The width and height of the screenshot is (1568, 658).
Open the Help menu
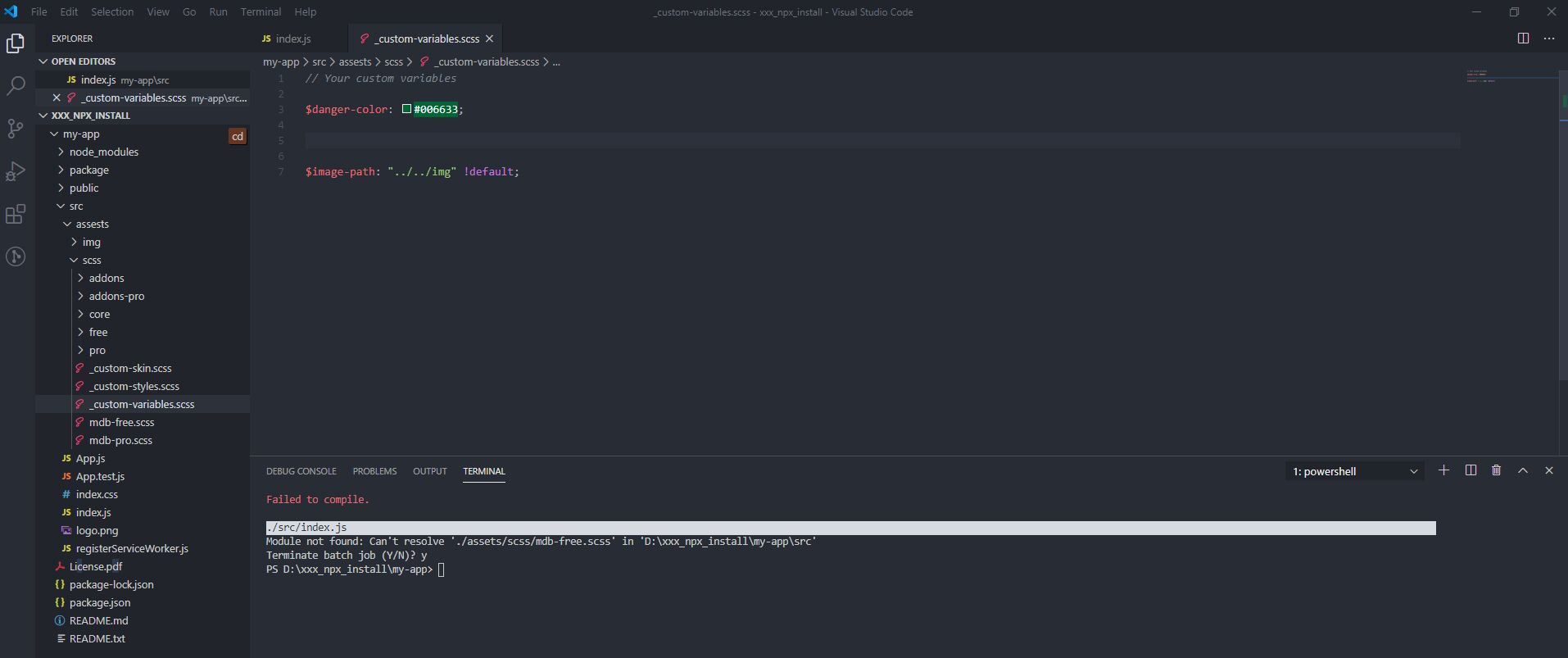[x=305, y=11]
